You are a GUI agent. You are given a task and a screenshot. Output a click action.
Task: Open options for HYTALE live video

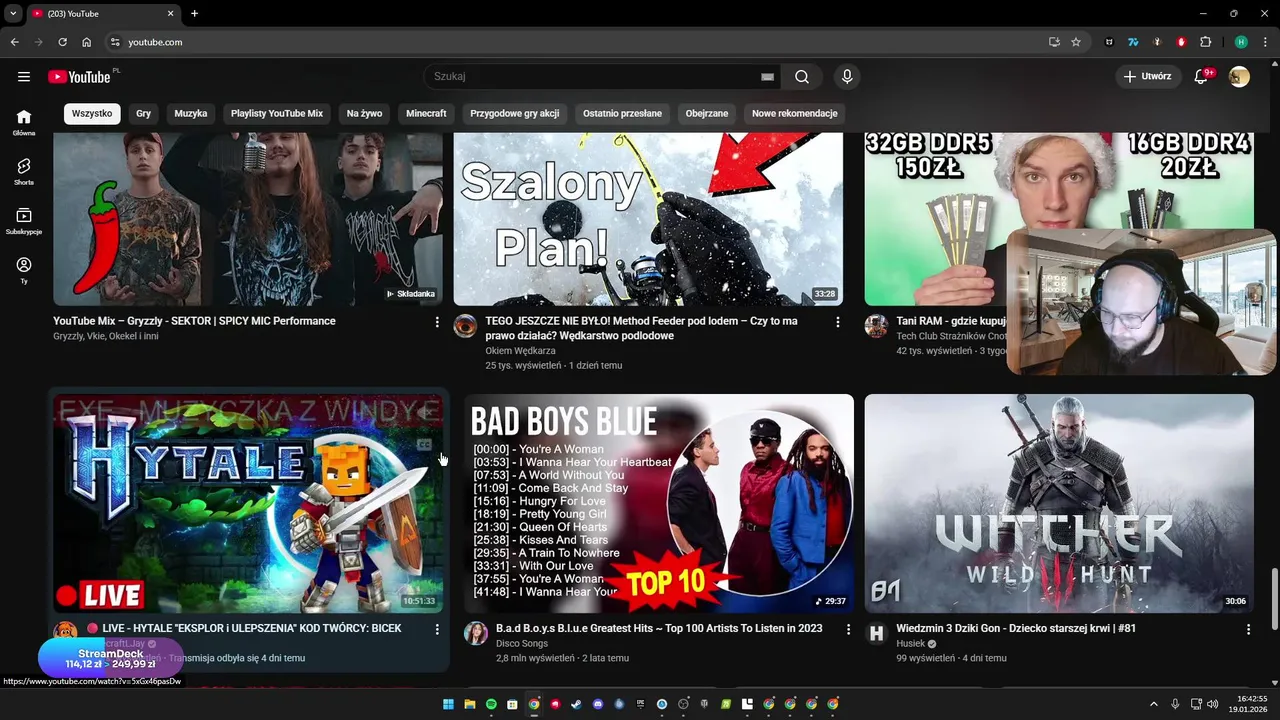[437, 629]
